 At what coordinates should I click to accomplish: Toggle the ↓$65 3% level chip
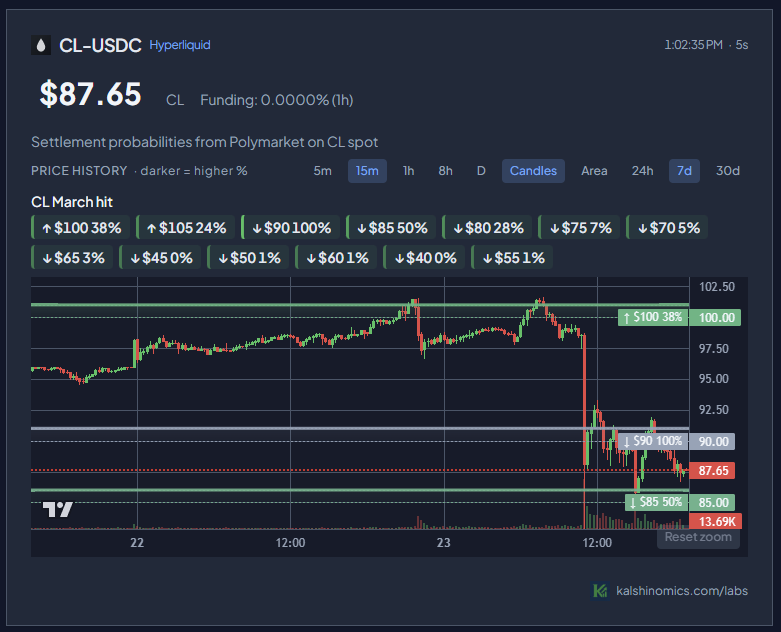pyautogui.click(x=72, y=257)
